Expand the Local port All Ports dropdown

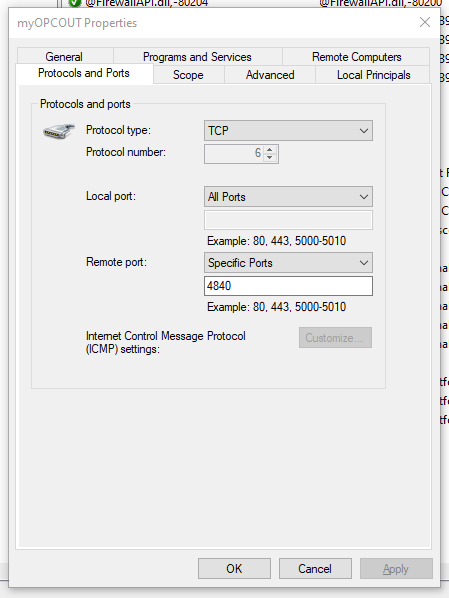click(288, 197)
